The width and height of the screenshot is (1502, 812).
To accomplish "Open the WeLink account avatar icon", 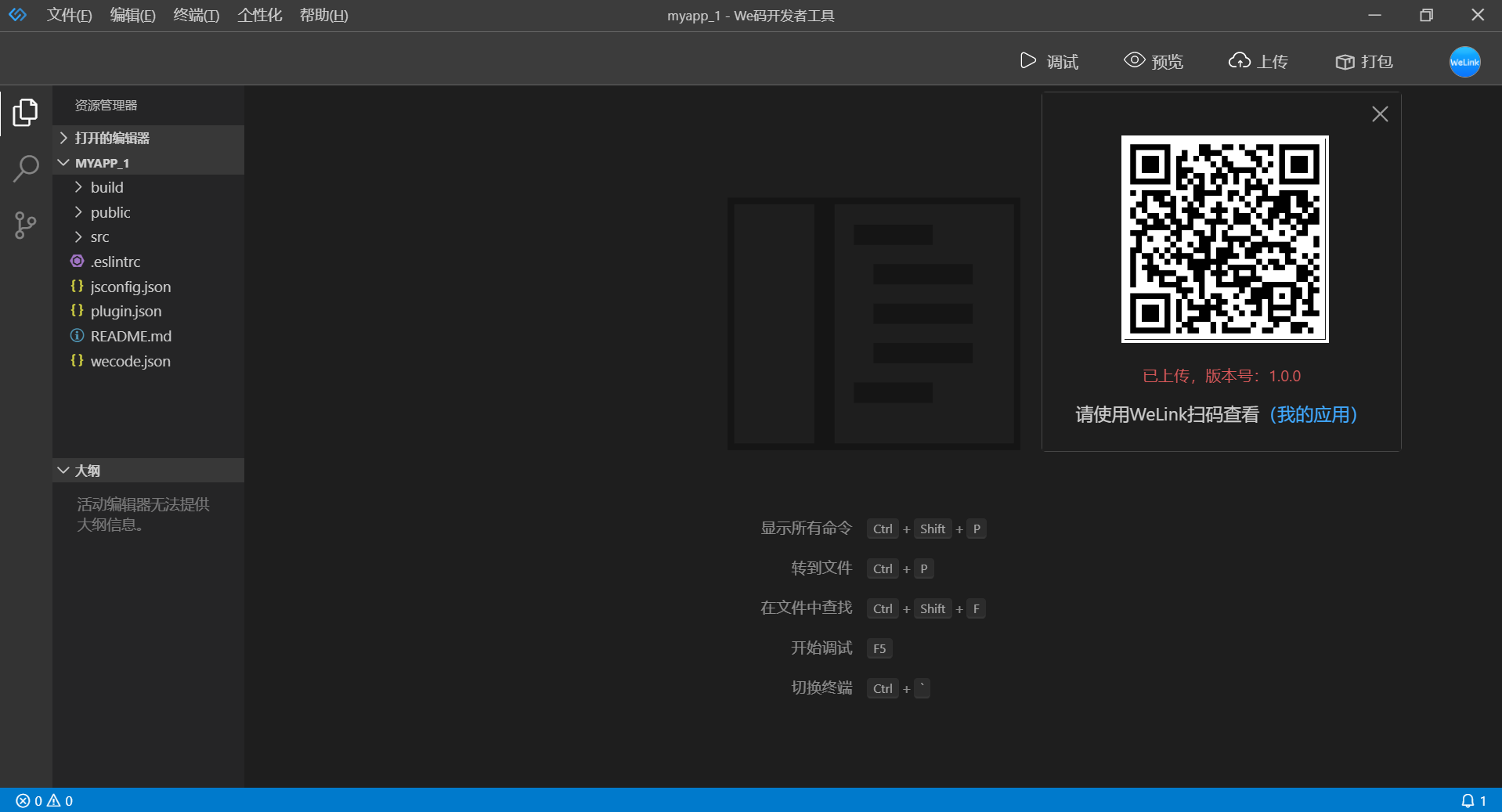I will [1464, 62].
